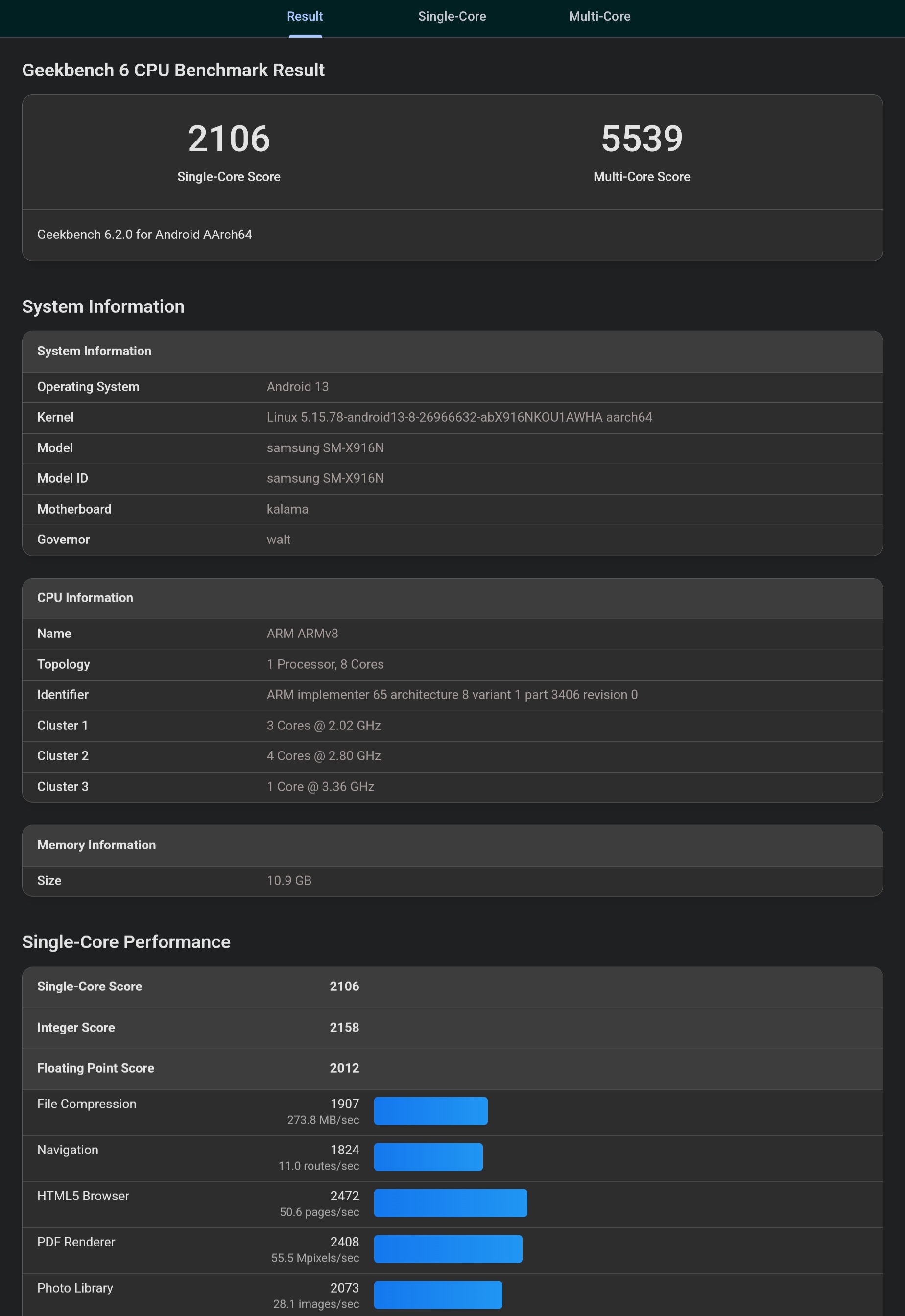Click the Photo Library score bar

pos(438,1294)
